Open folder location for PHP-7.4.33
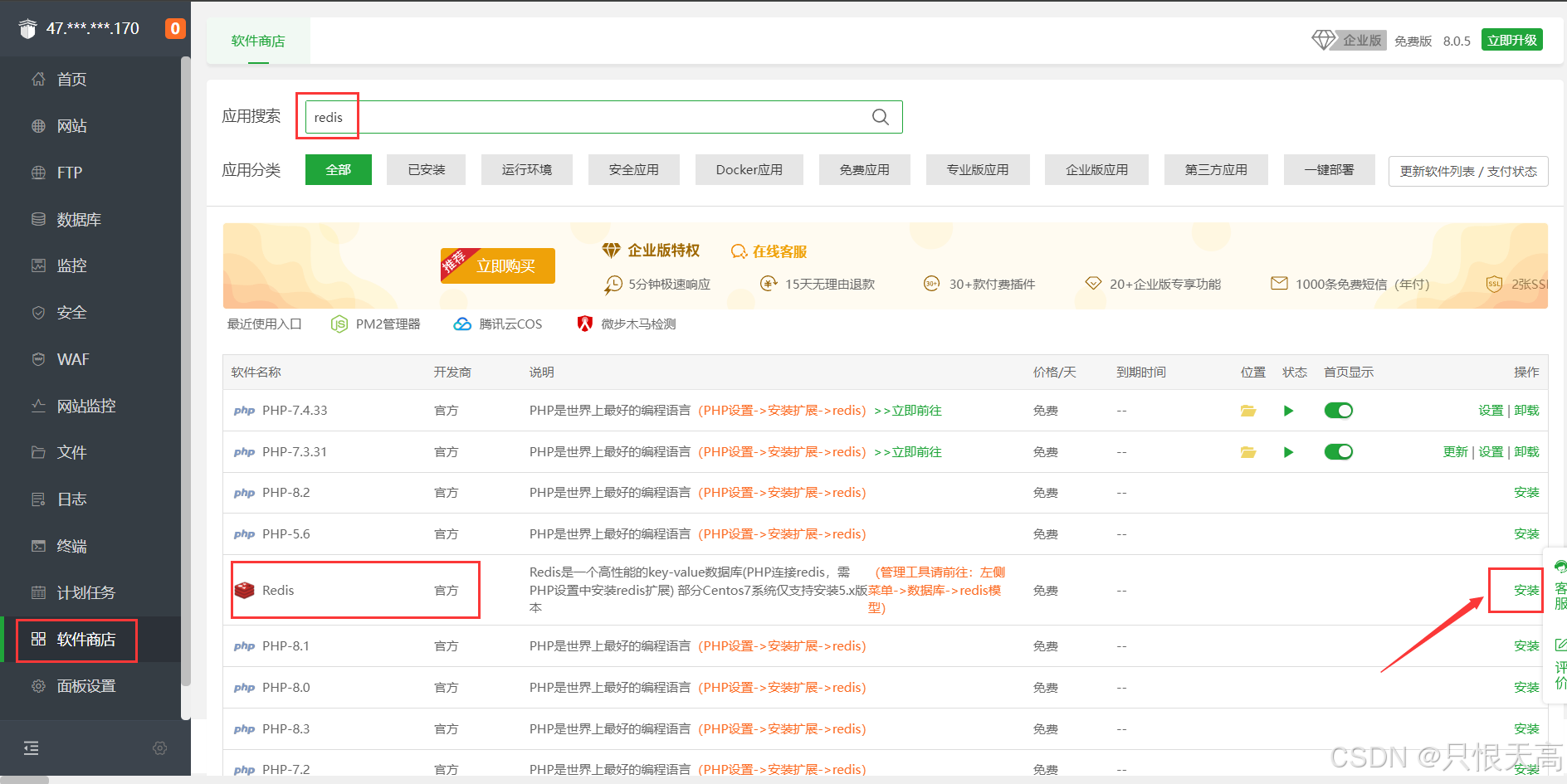The height and width of the screenshot is (784, 1567). (x=1248, y=411)
